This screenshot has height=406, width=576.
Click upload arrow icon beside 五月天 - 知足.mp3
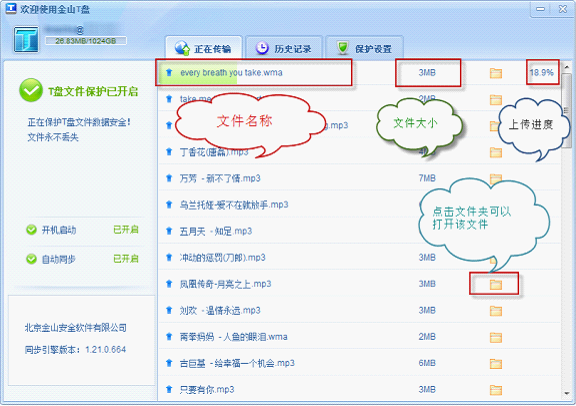[x=169, y=231]
